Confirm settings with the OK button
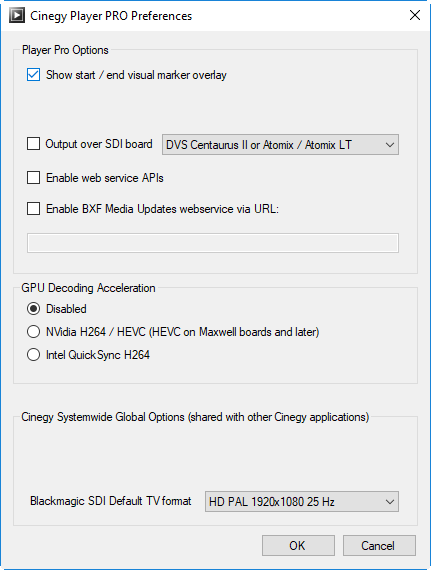 click(298, 545)
